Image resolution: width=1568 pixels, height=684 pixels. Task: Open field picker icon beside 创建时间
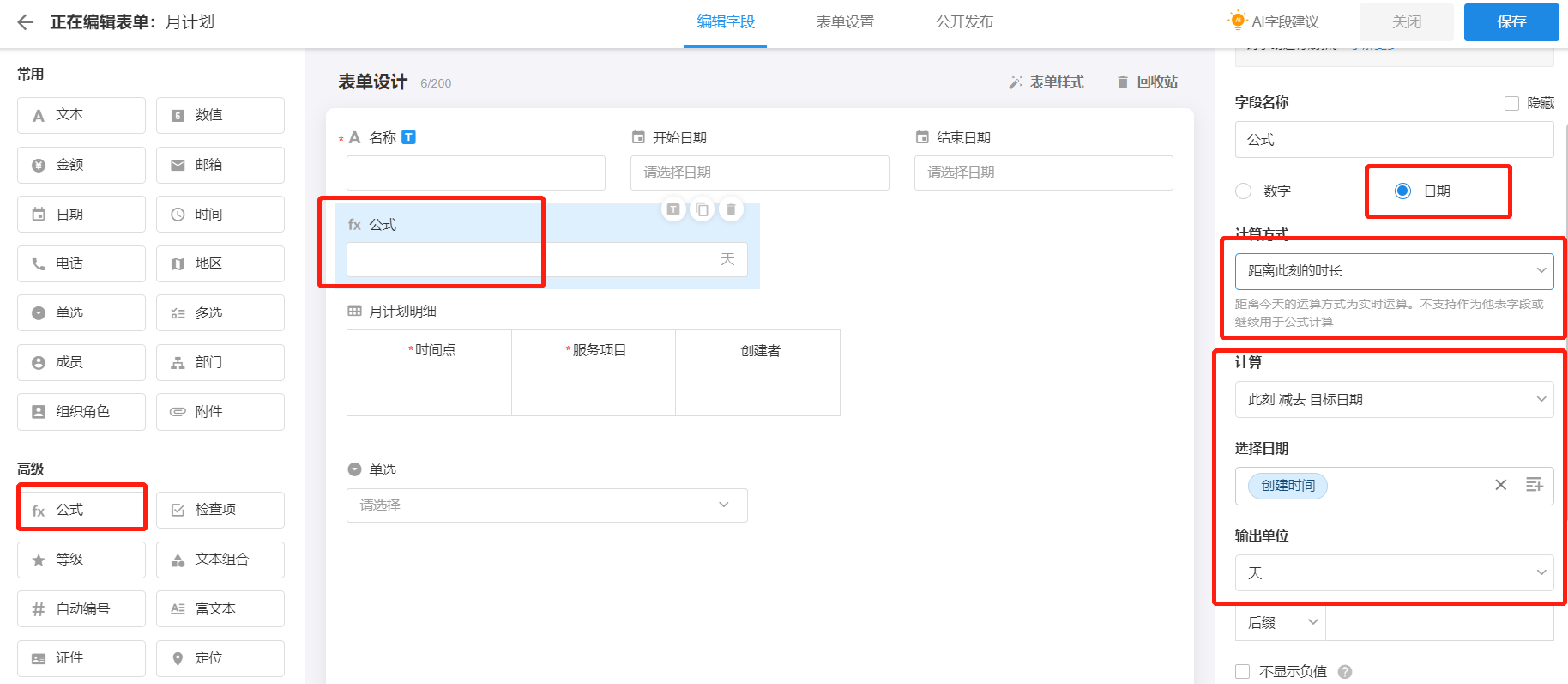(x=1535, y=485)
